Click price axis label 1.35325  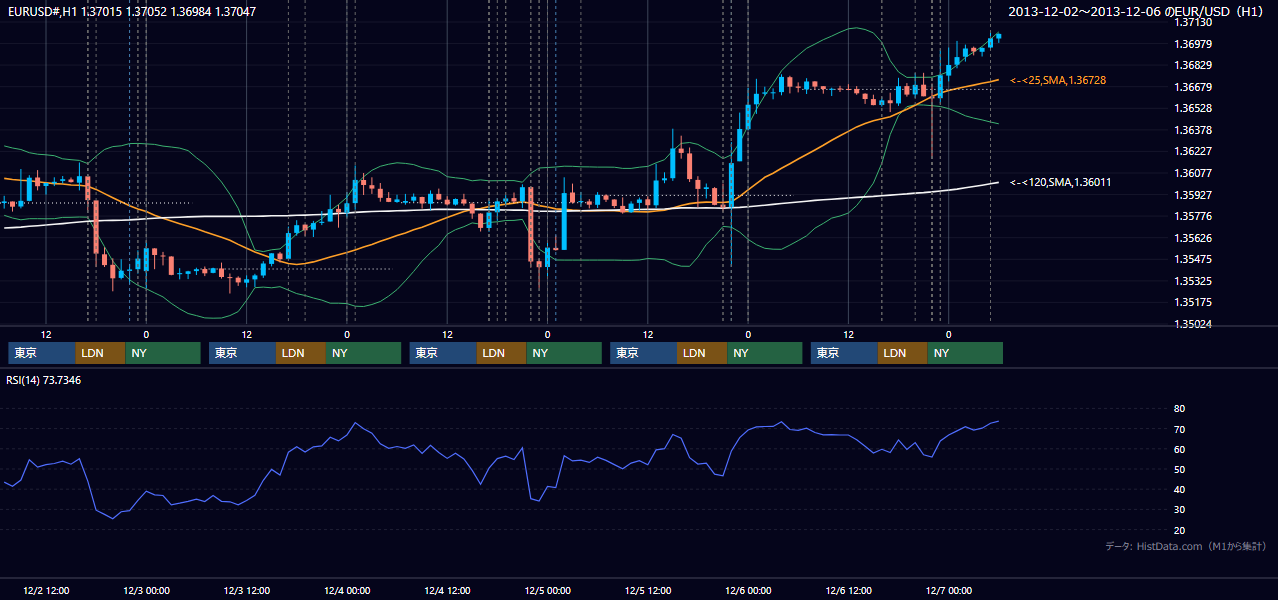(x=1193, y=281)
